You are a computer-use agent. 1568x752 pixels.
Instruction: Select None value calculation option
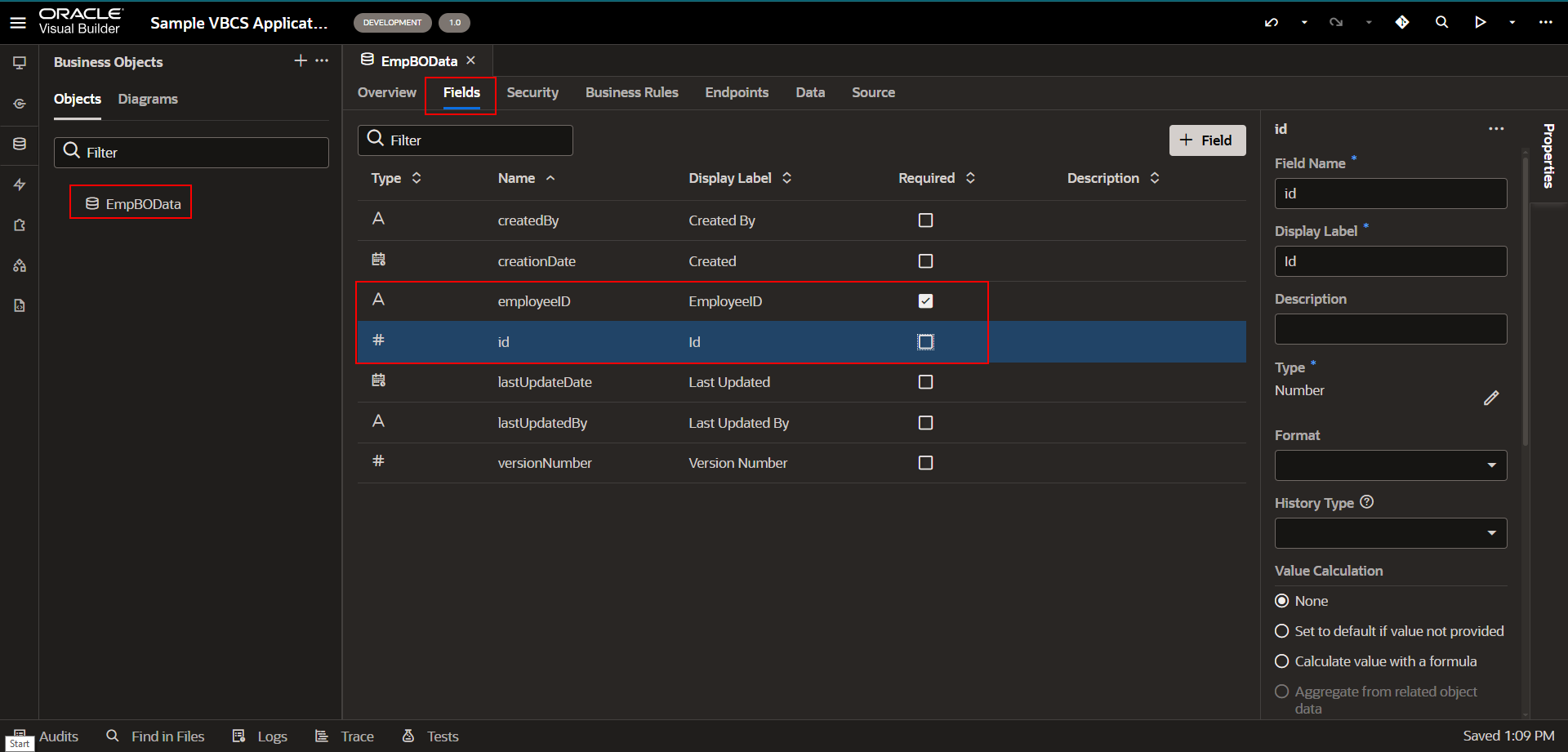click(x=1282, y=601)
